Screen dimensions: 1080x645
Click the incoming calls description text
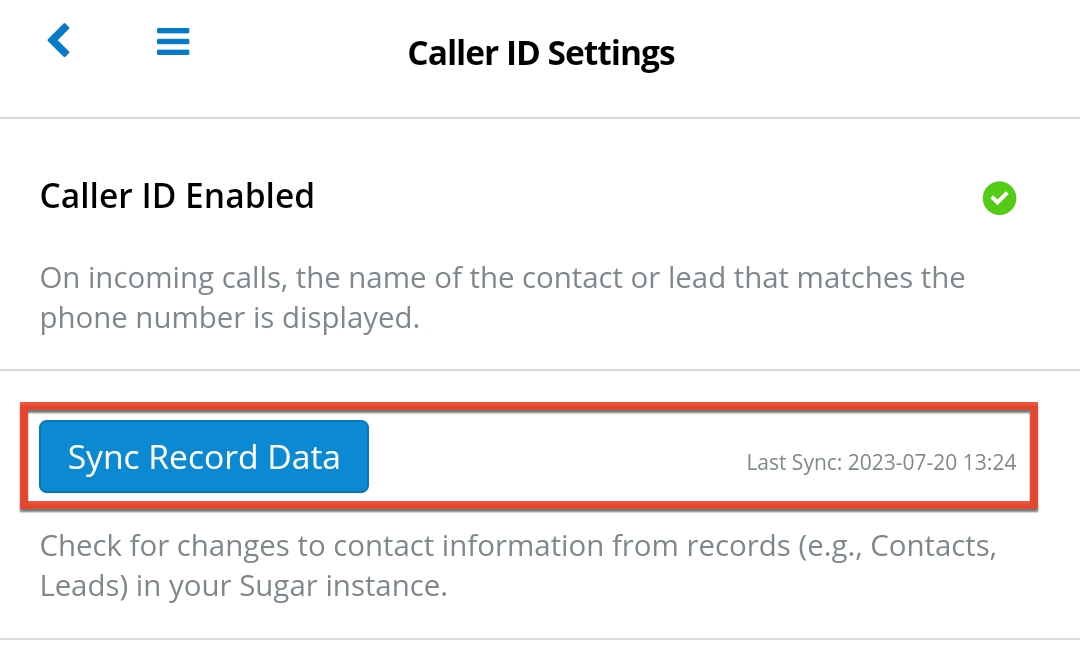pos(502,297)
